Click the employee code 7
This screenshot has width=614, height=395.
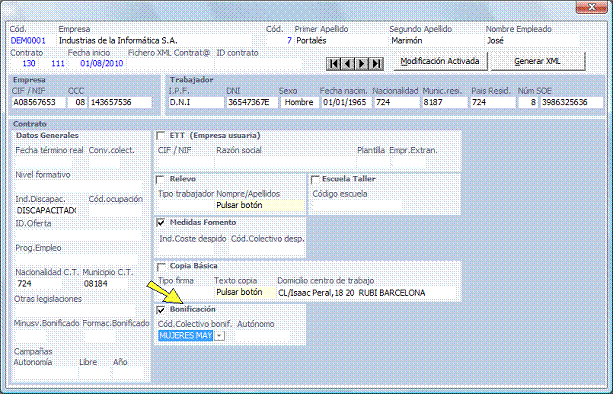289,41
